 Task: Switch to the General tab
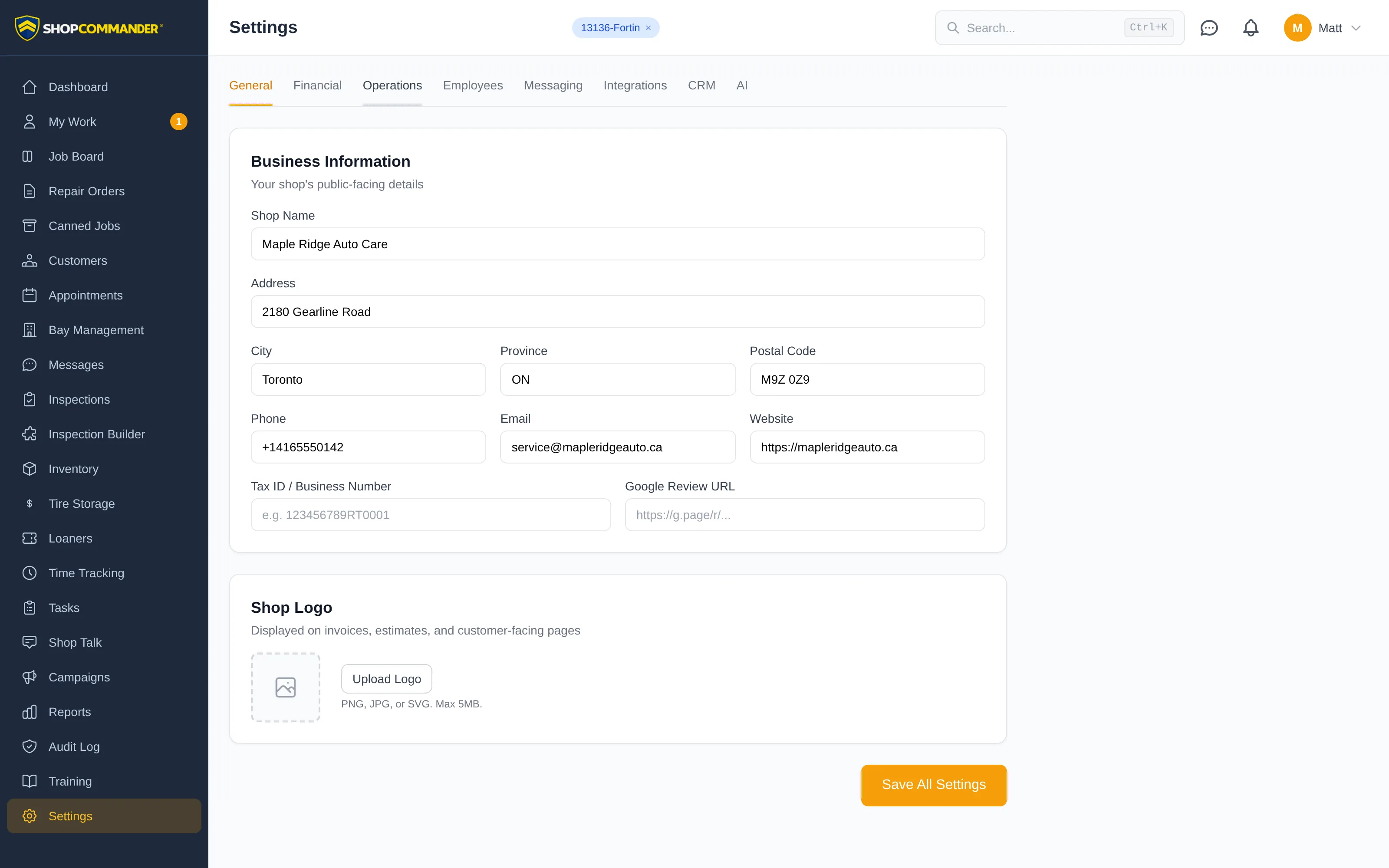(x=250, y=85)
